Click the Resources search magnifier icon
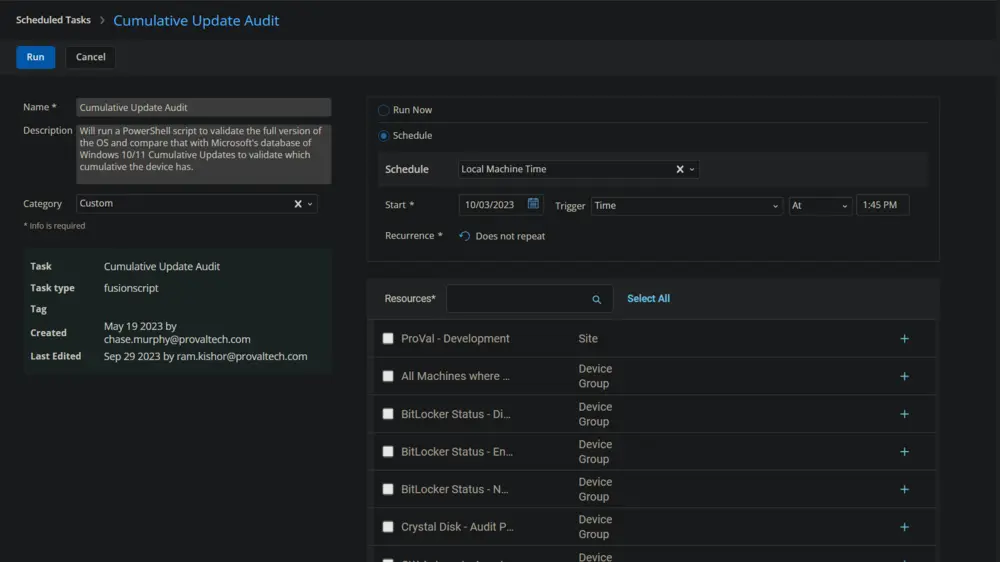1000x562 pixels. [596, 299]
